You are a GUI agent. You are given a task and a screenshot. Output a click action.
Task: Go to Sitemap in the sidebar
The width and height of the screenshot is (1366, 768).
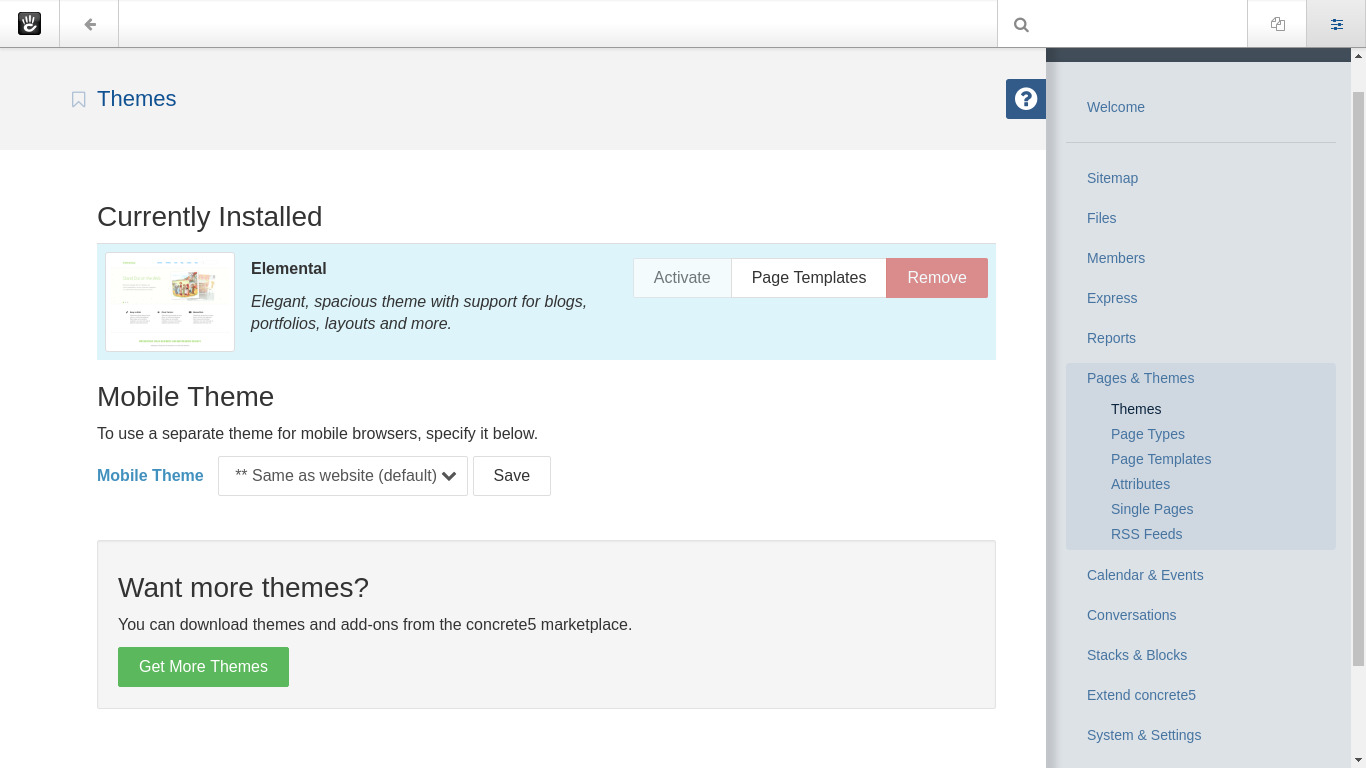tap(1112, 178)
